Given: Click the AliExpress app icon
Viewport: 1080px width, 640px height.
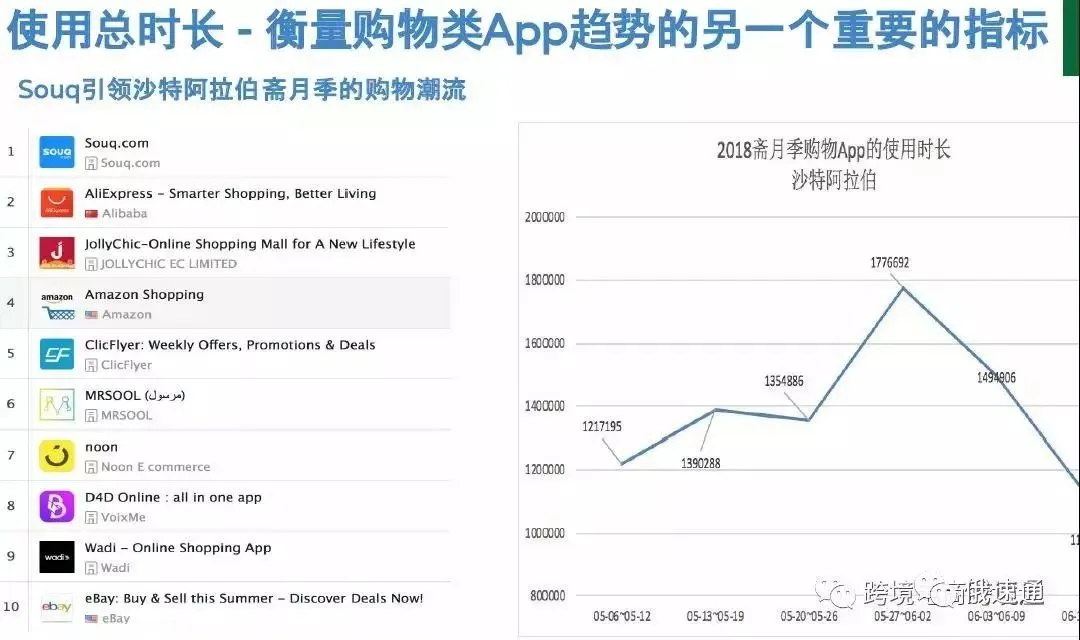Looking at the screenshot, I should coord(56,203).
